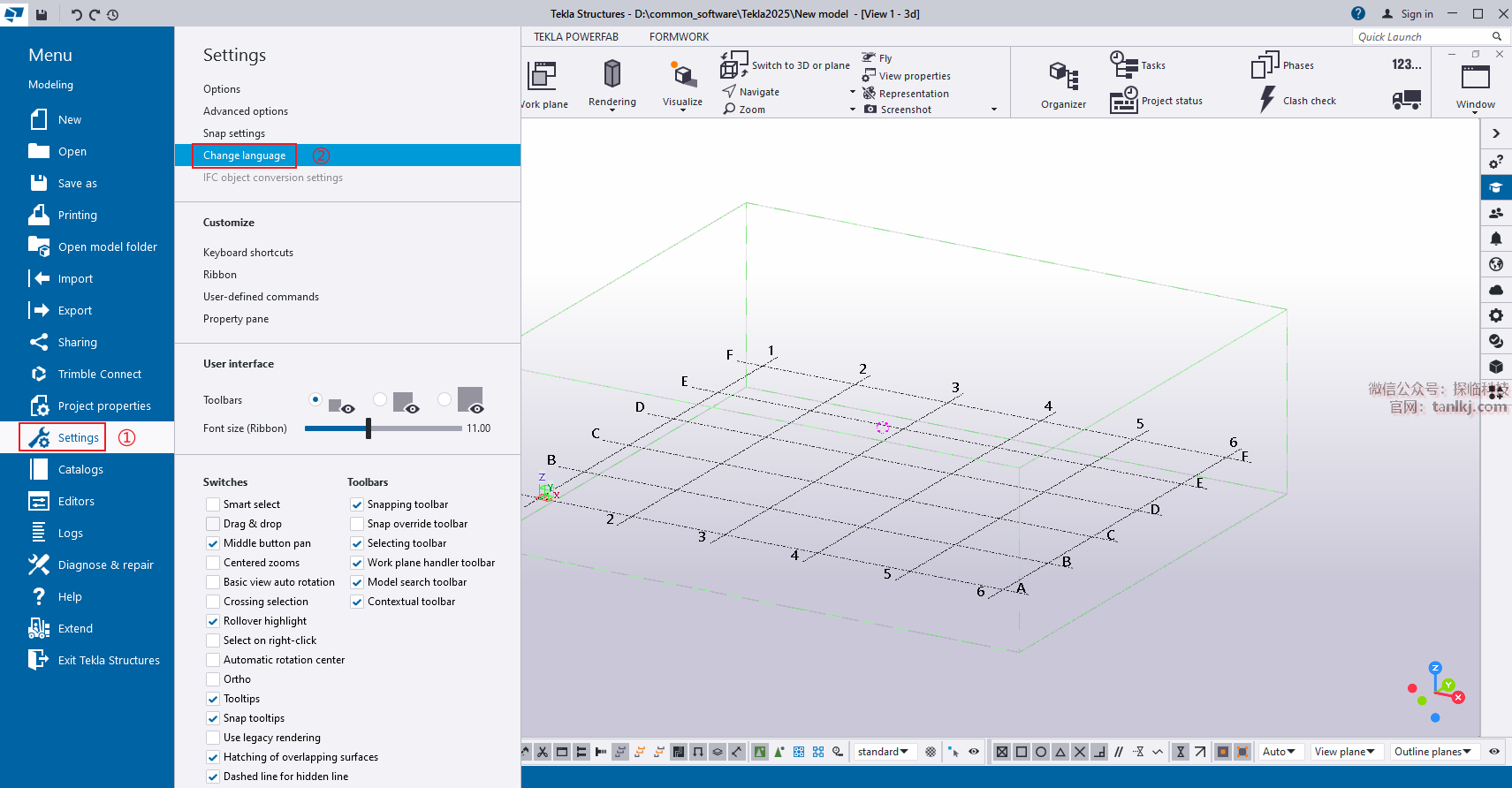
Task: Click the Save icon in title bar
Action: click(x=42, y=14)
